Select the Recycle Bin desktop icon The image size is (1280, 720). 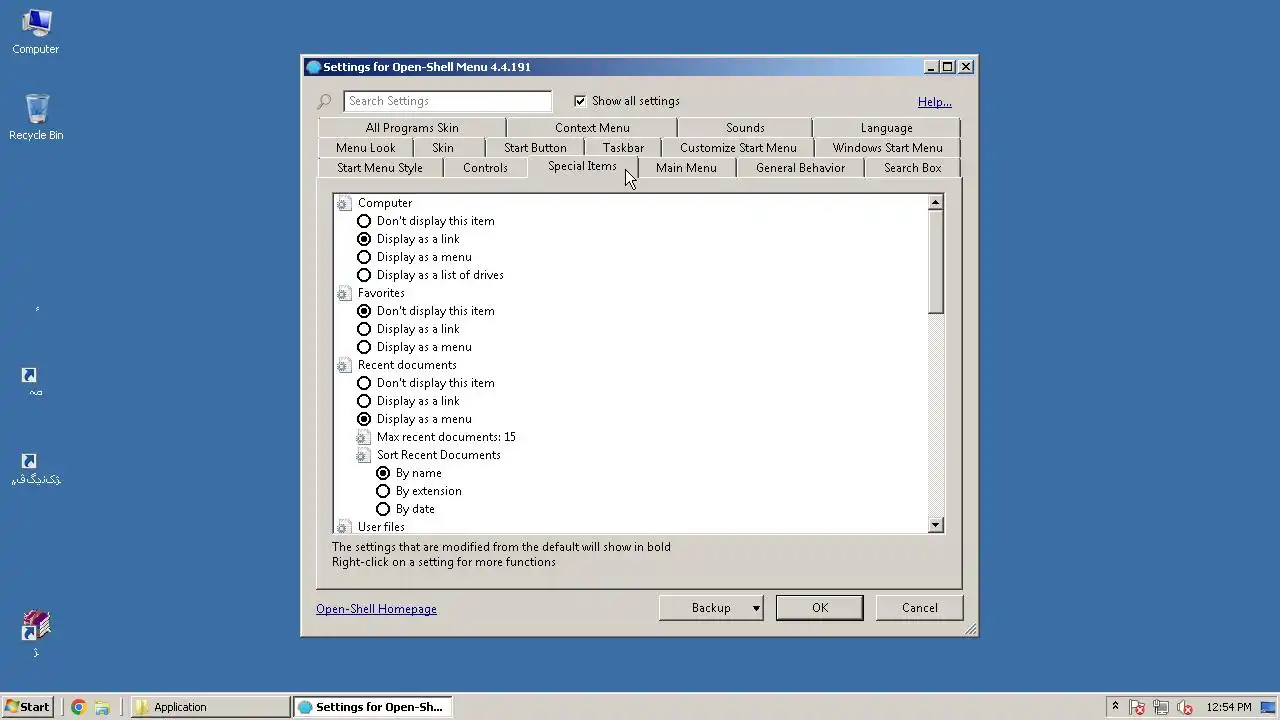(x=36, y=117)
